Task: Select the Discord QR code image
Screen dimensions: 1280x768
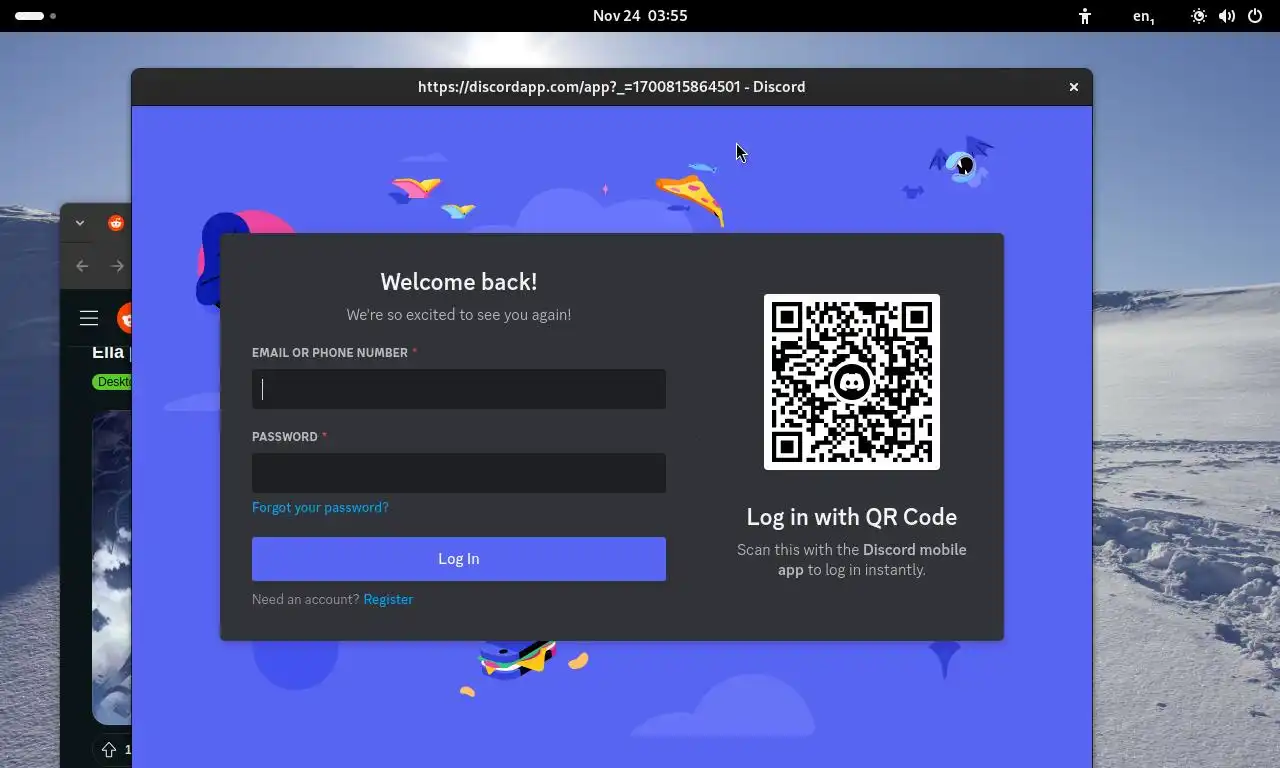Action: [x=852, y=382]
